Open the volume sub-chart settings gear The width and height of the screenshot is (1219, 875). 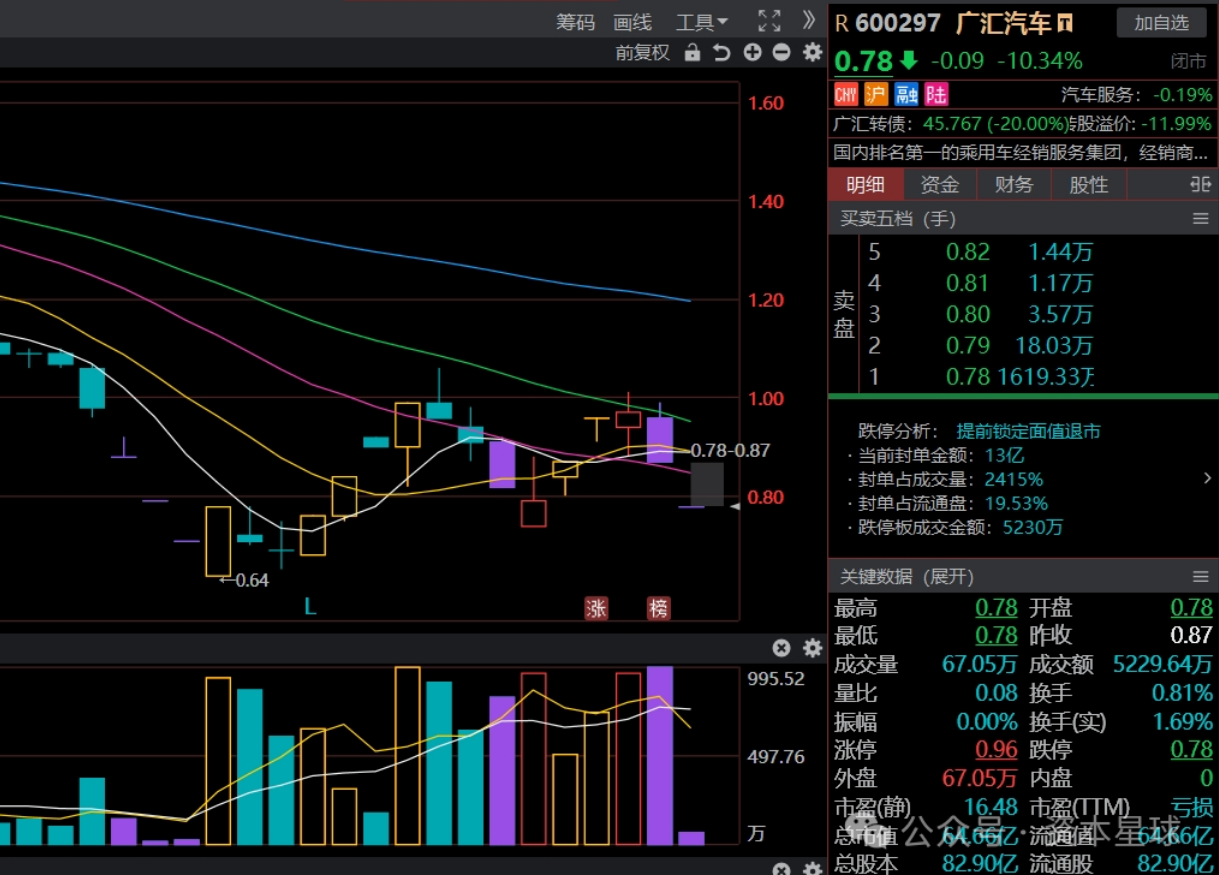(x=812, y=648)
